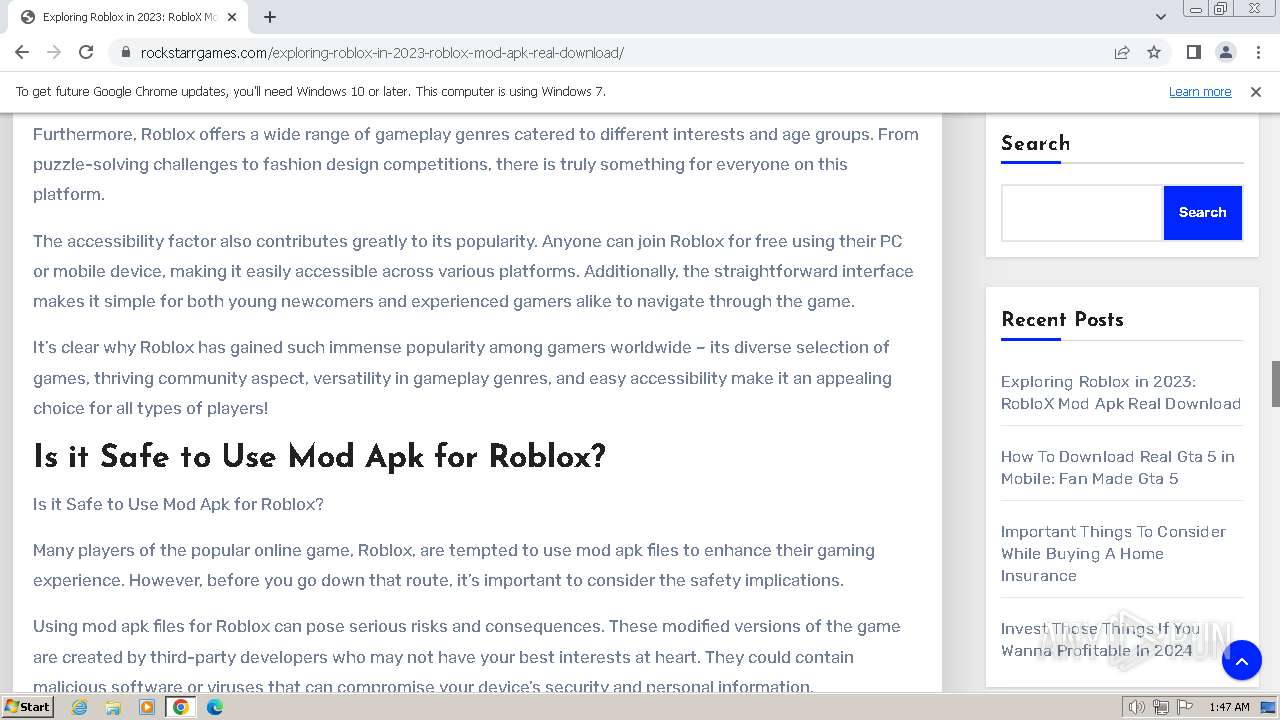This screenshot has width=1280, height=720.
Task: Share this page via share icon
Action: [x=1122, y=53]
